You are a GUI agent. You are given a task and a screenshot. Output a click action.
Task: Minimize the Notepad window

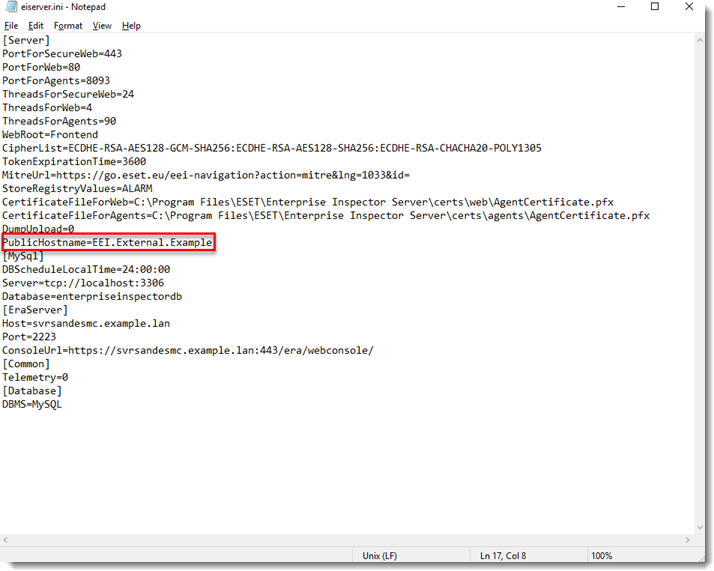click(621, 7)
